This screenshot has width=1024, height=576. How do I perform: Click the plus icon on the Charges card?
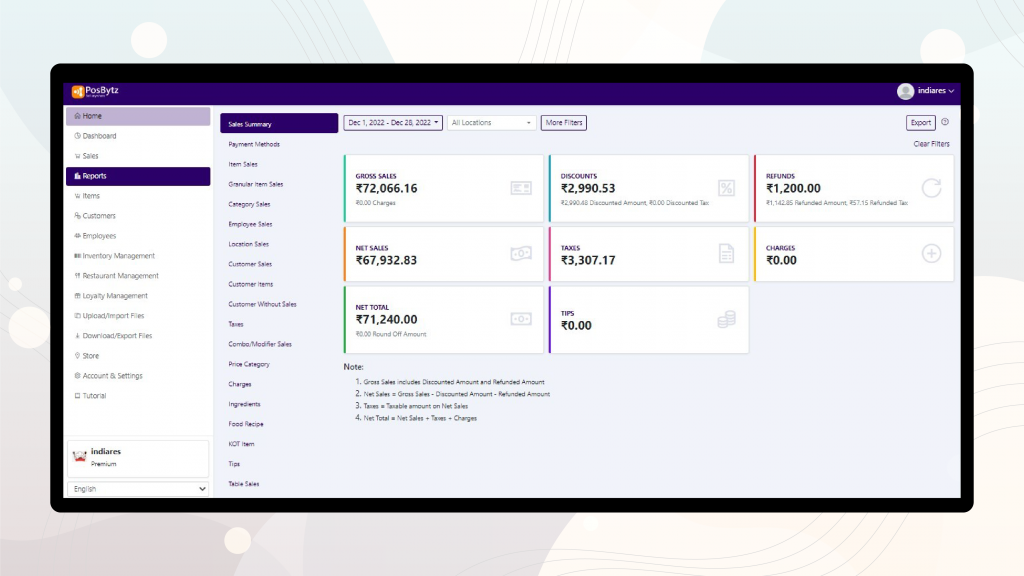point(930,253)
